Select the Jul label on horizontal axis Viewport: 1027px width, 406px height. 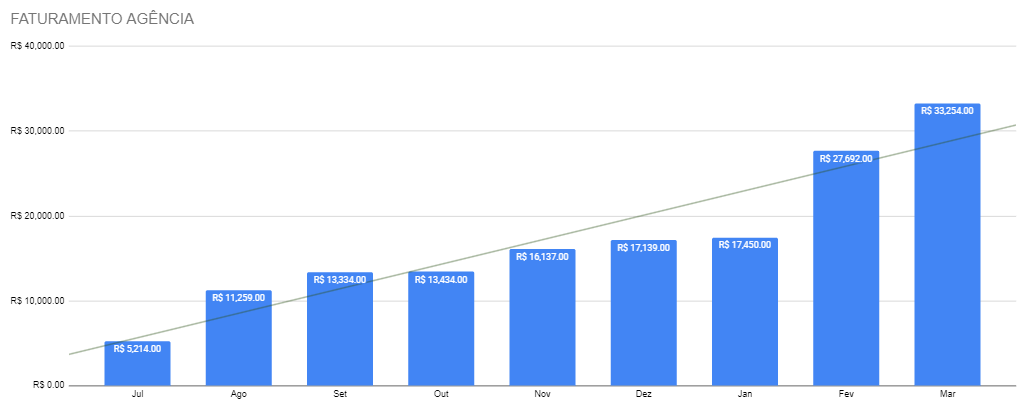[x=137, y=396]
